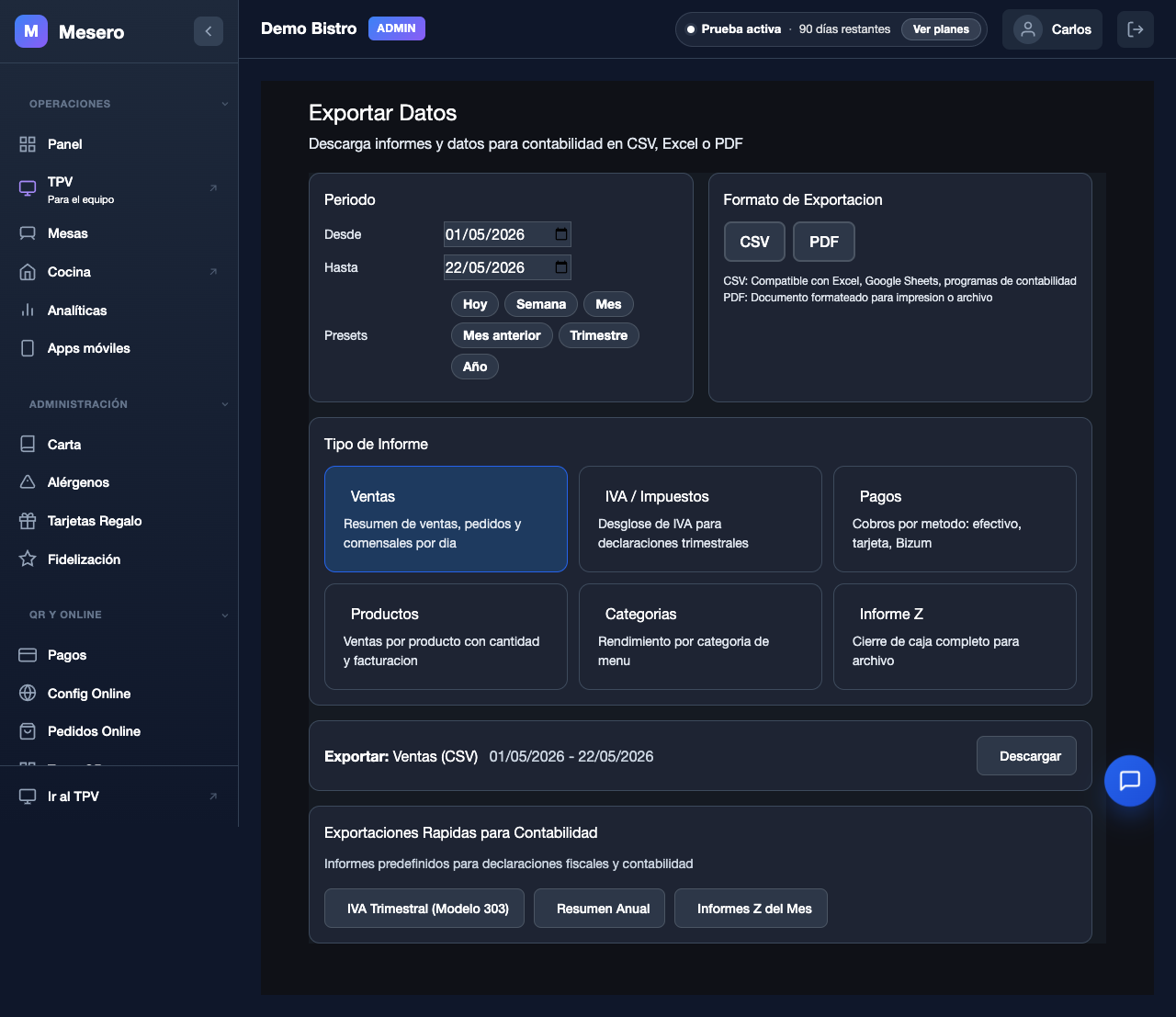Select the Productos report type

pos(446,637)
